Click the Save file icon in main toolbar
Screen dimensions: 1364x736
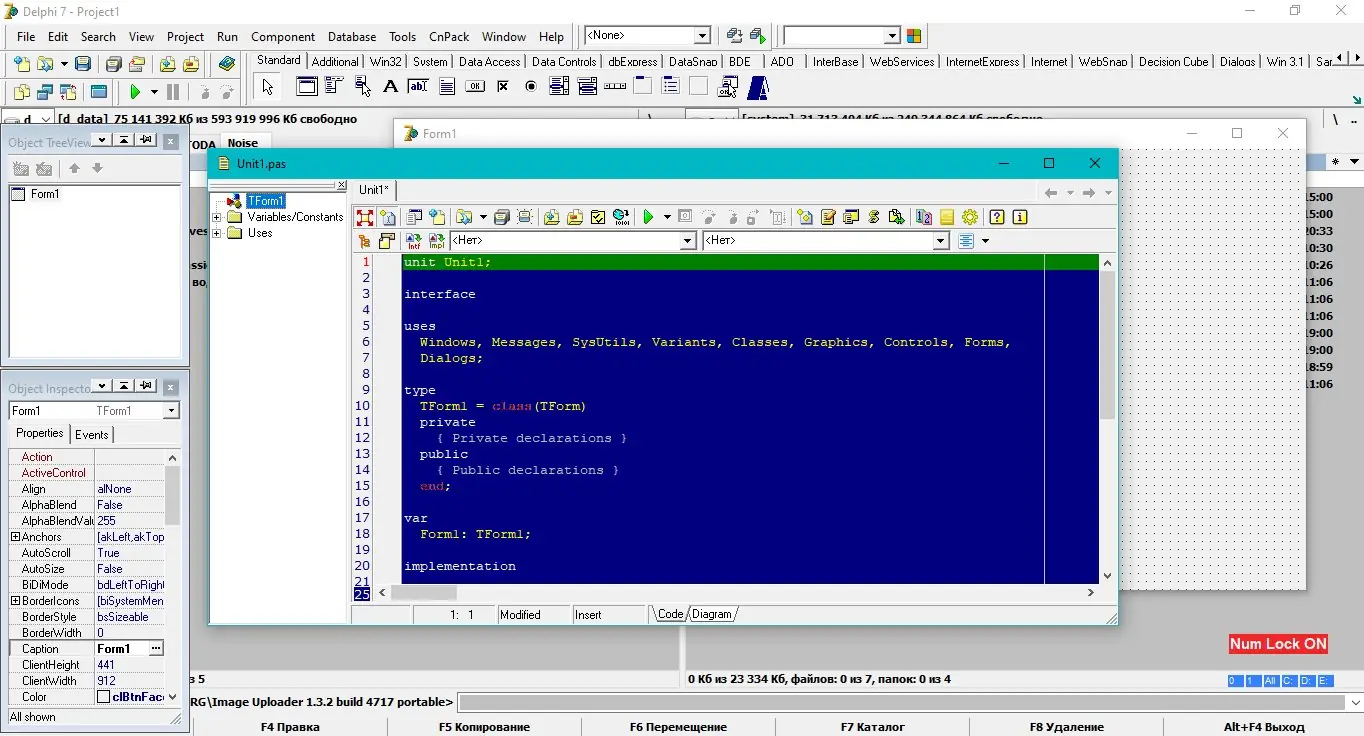(x=83, y=64)
